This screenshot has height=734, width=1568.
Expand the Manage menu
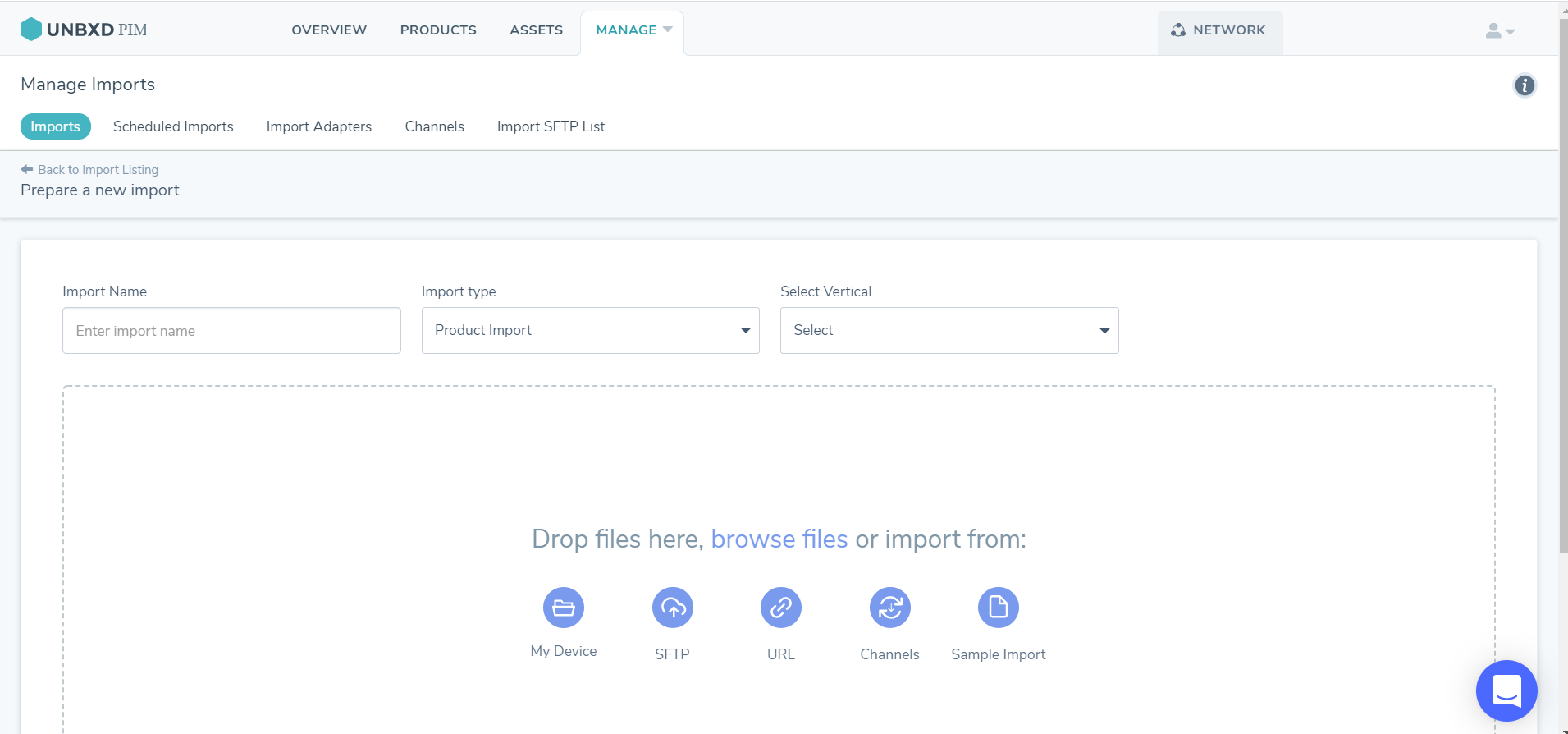[633, 33]
